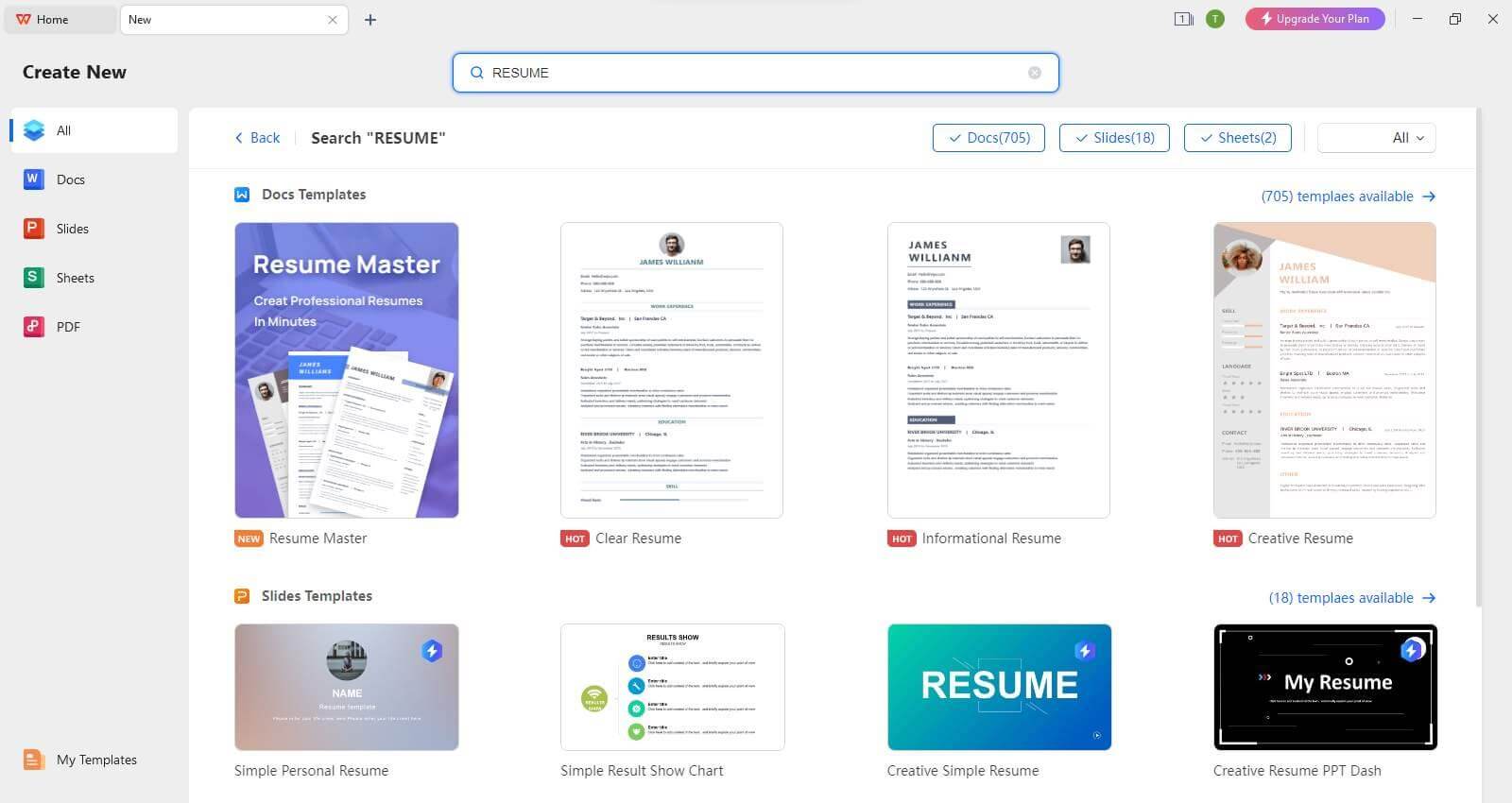Viewport: 1512px width, 803px height.
Task: Open the Informational Resume template thumbnail
Action: click(x=999, y=370)
